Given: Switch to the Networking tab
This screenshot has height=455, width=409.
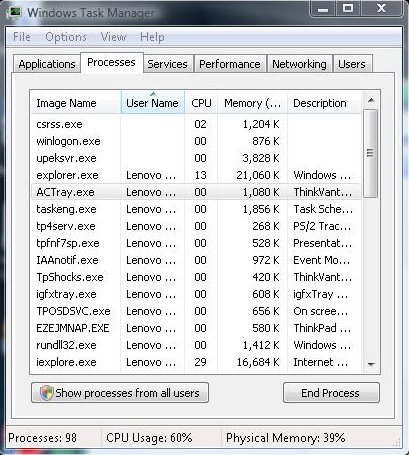Looking at the screenshot, I should 299,64.
